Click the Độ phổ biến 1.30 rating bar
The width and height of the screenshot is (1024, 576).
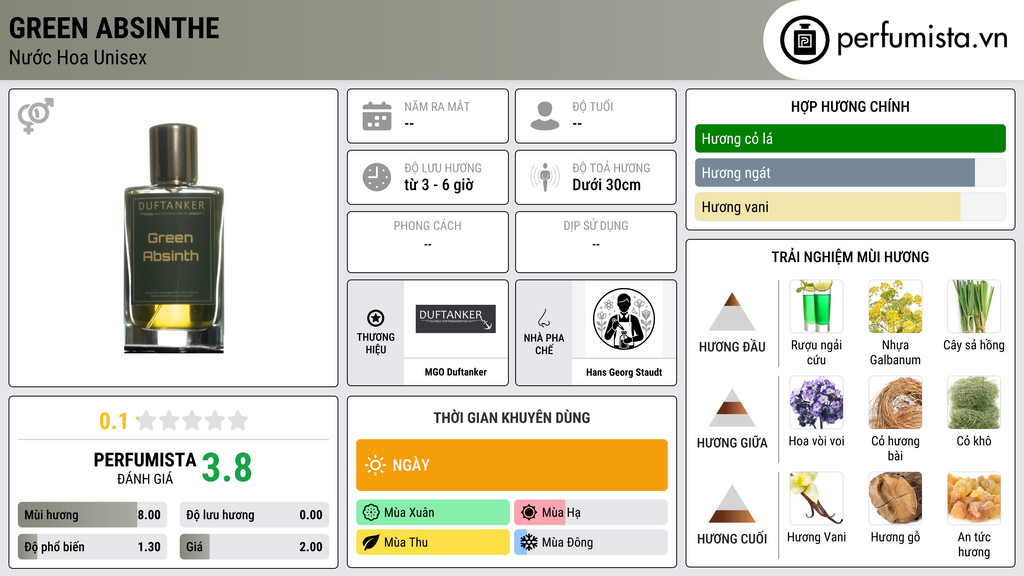[92, 547]
